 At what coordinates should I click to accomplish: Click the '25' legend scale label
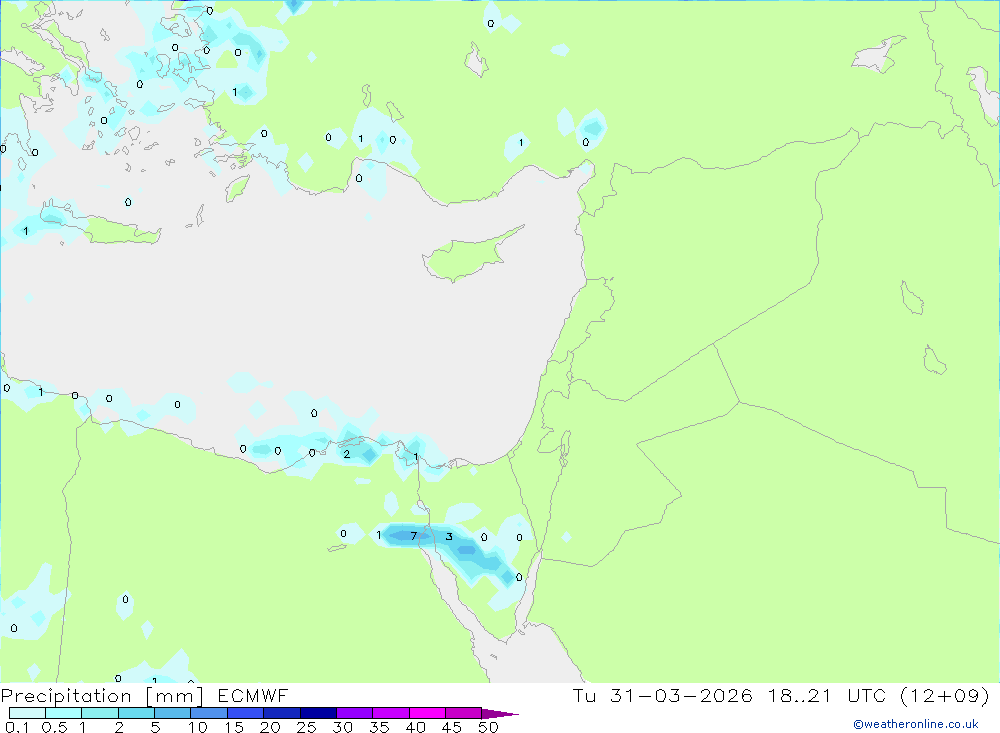[x=307, y=727]
